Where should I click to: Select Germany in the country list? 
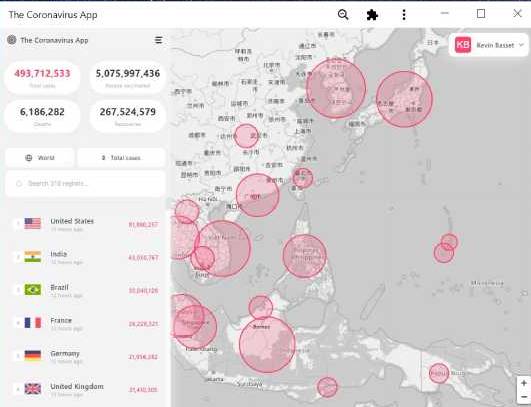(x=85, y=356)
